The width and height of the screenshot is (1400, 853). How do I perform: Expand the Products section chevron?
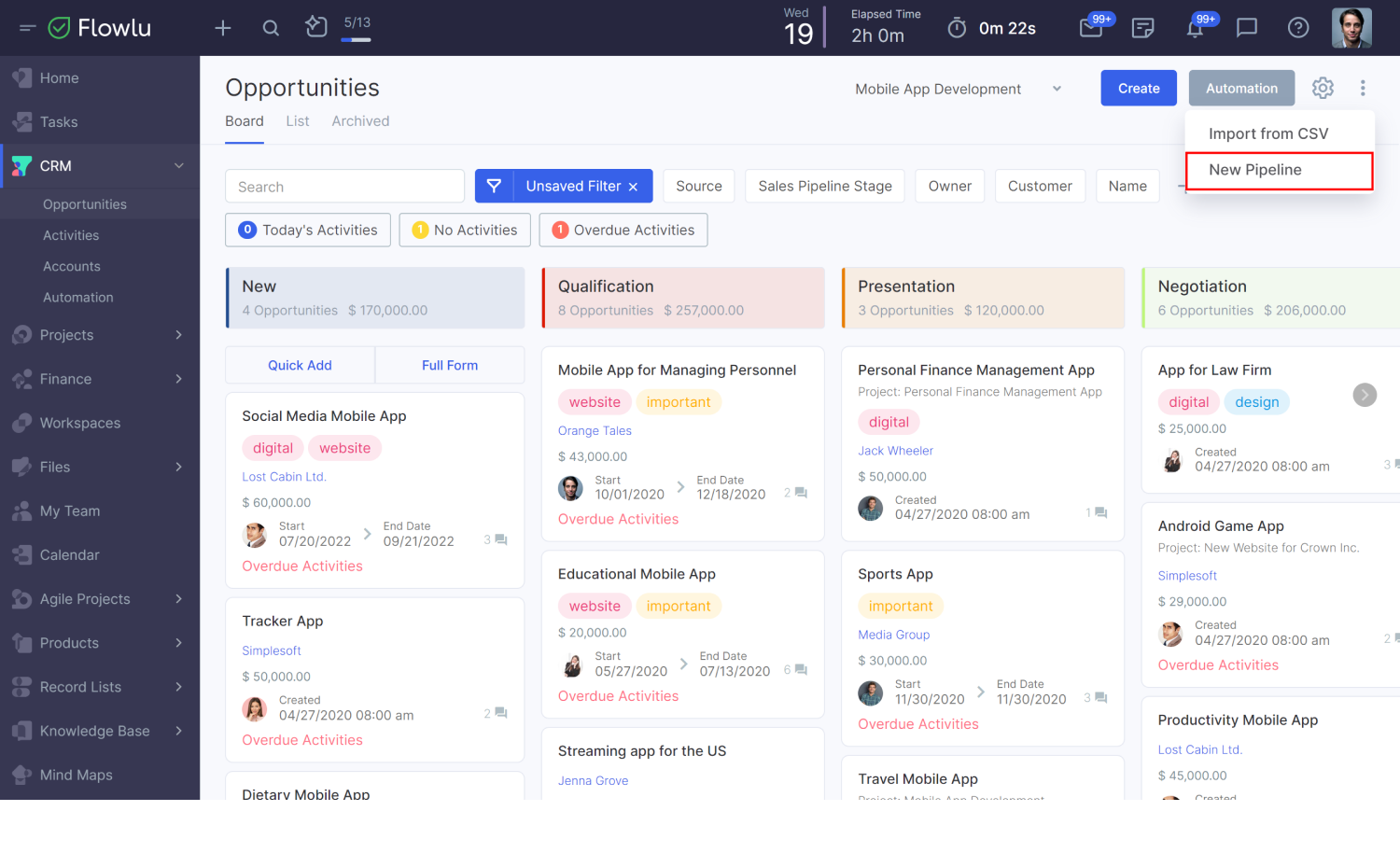[x=178, y=643]
